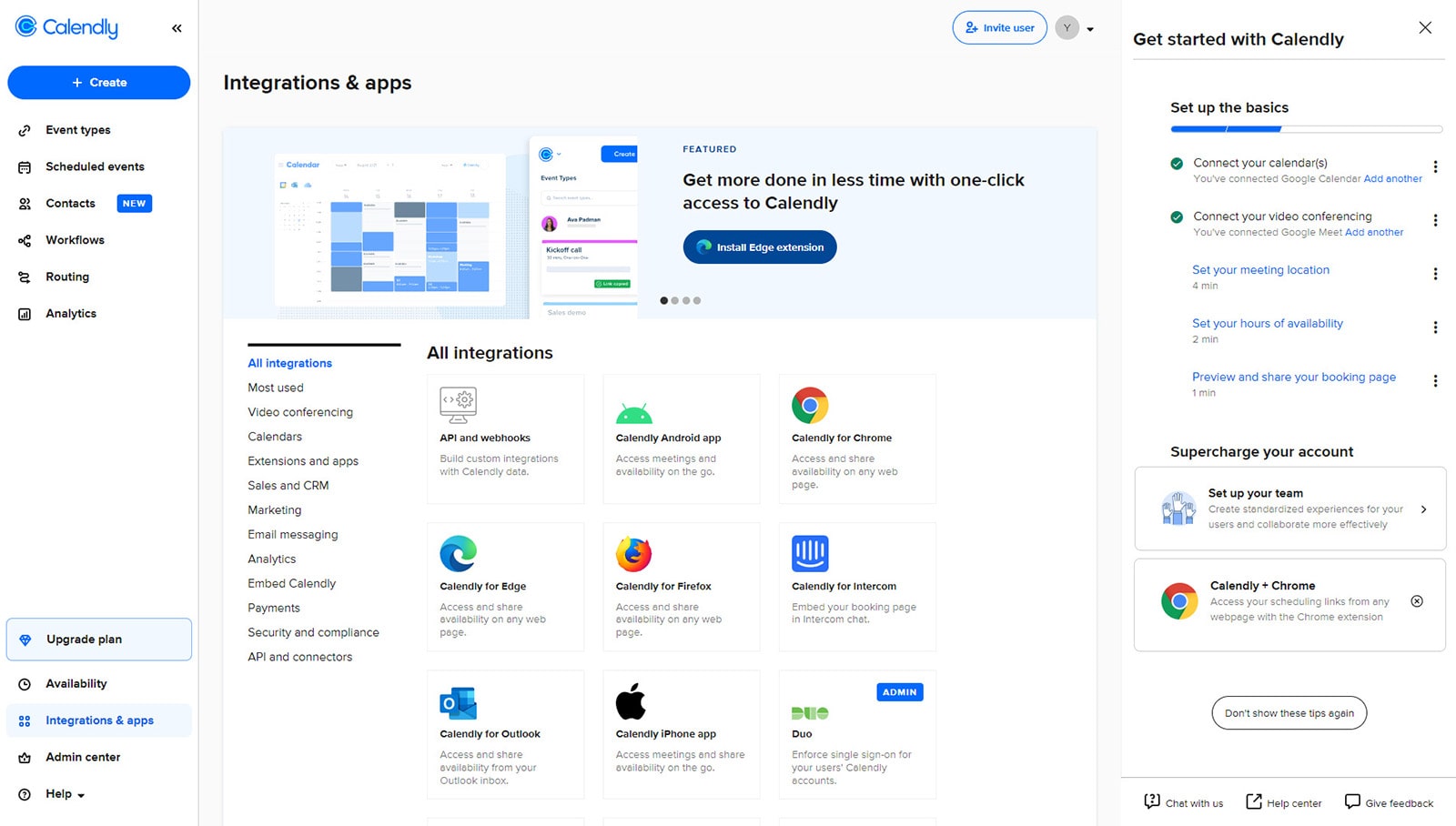Click the Workflows icon in sidebar

[25, 240]
